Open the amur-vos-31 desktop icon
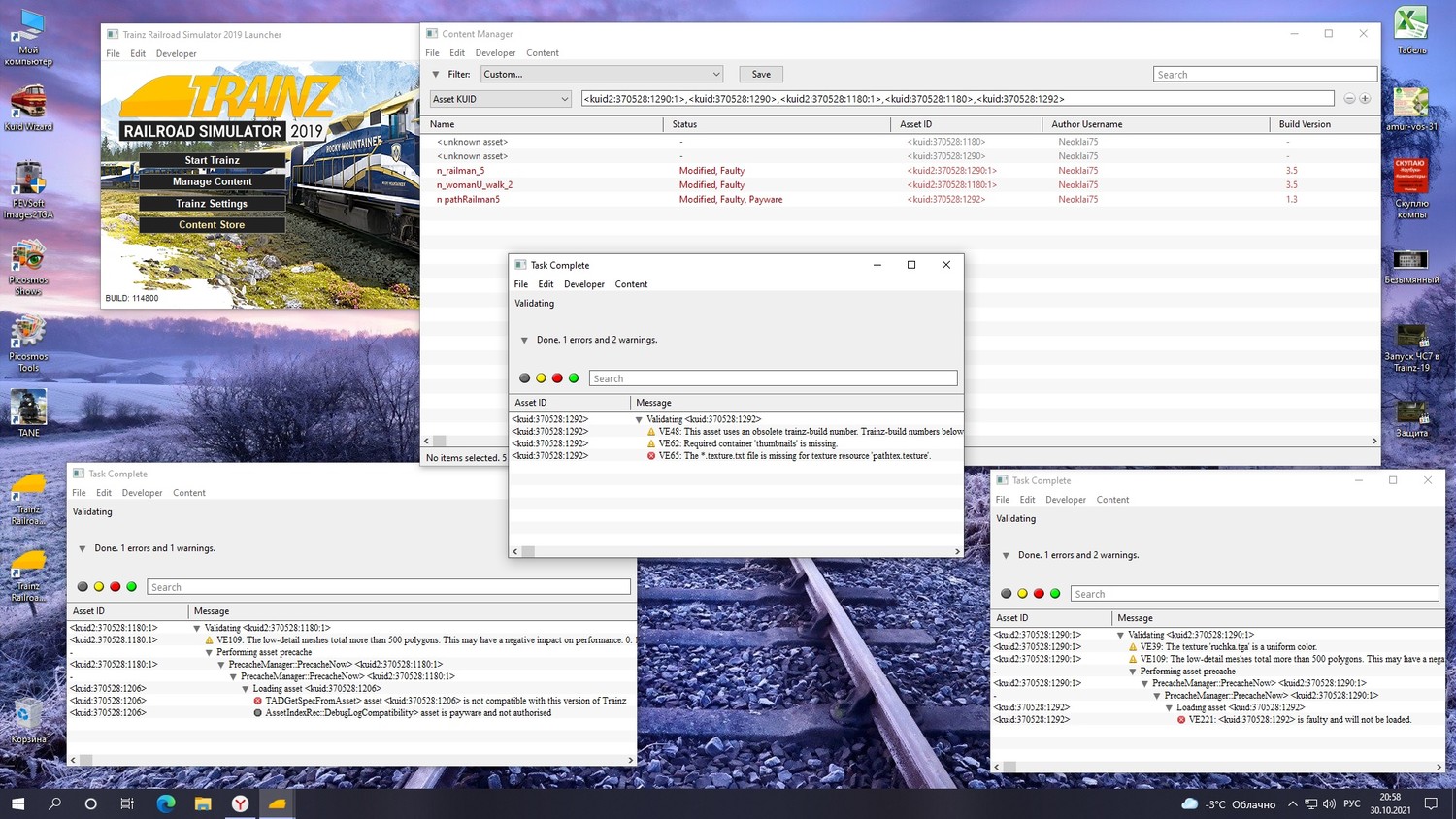The width and height of the screenshot is (1456, 819). (1411, 108)
